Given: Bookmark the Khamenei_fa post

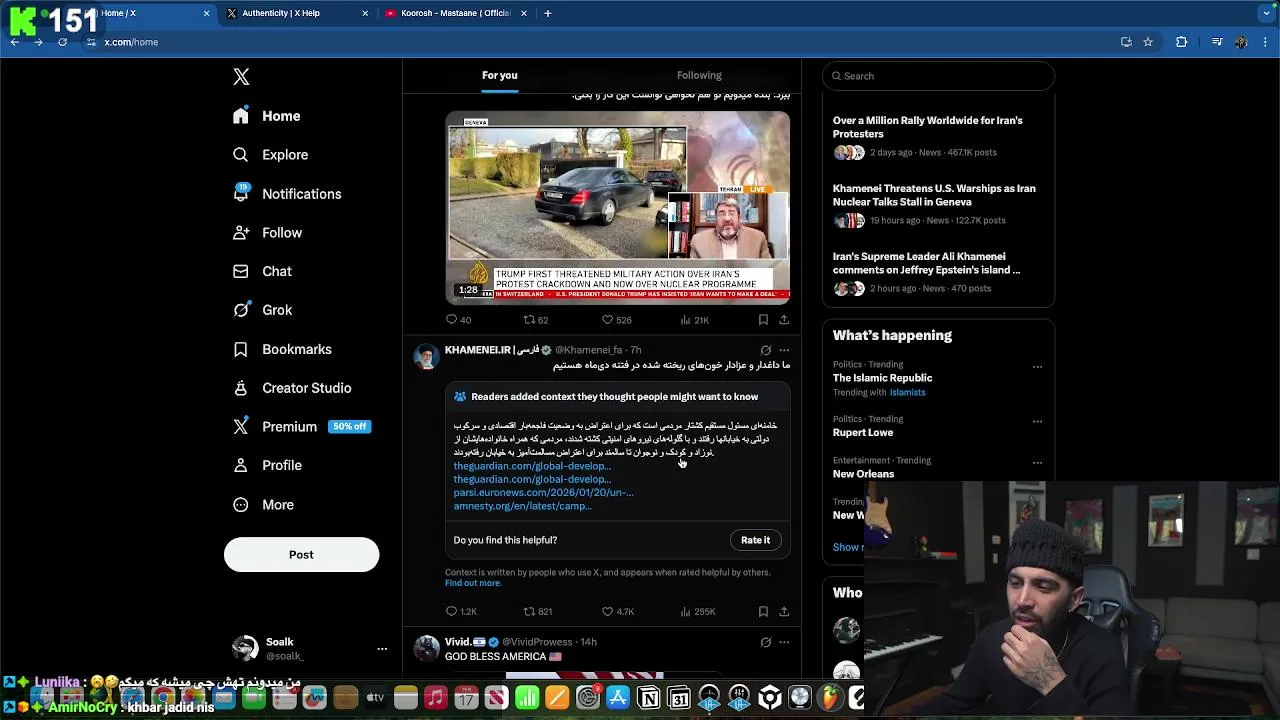Looking at the screenshot, I should [x=763, y=611].
